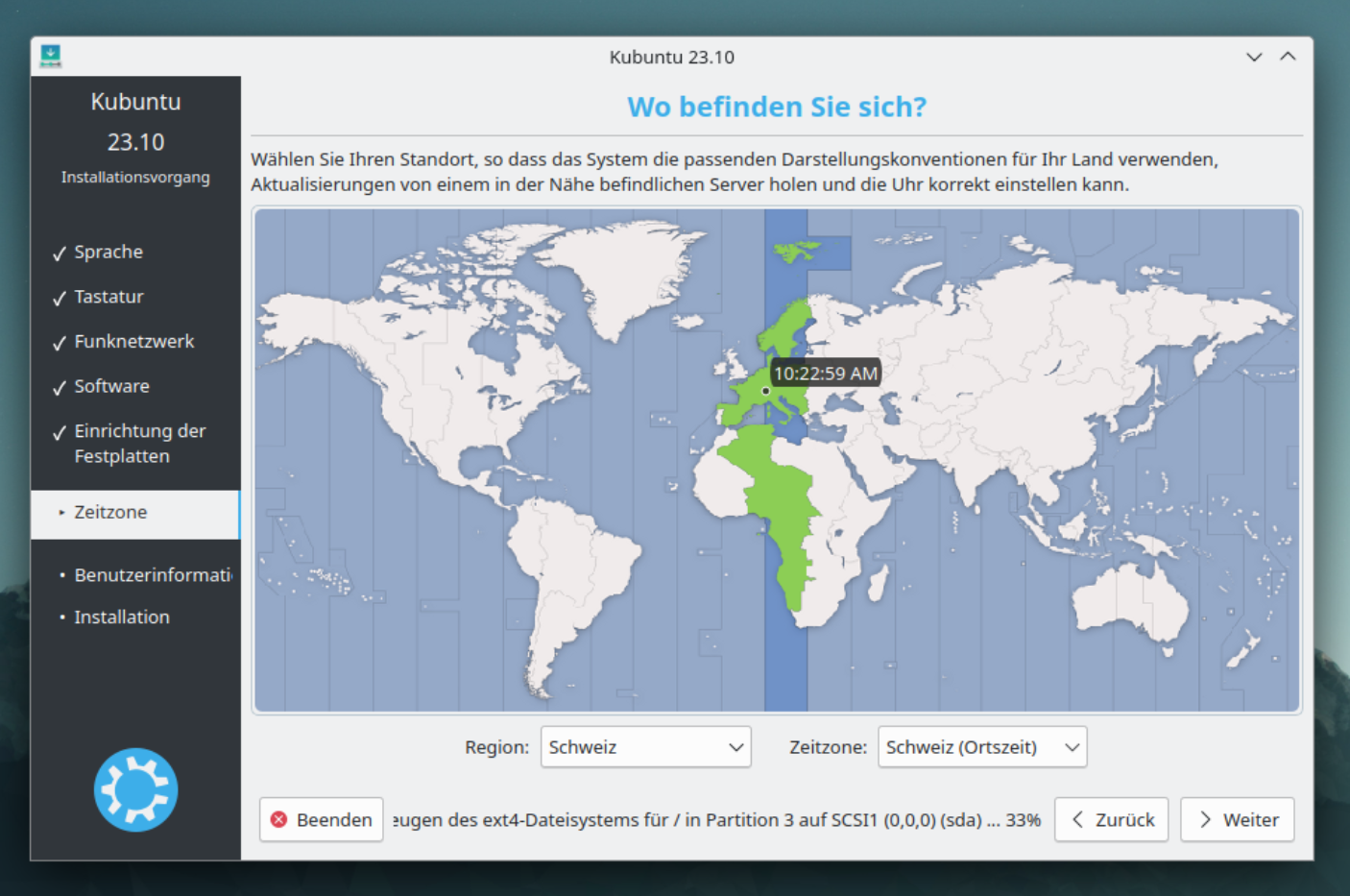Click the right chevron on Weiter
The height and width of the screenshot is (896, 1350).
(1205, 819)
